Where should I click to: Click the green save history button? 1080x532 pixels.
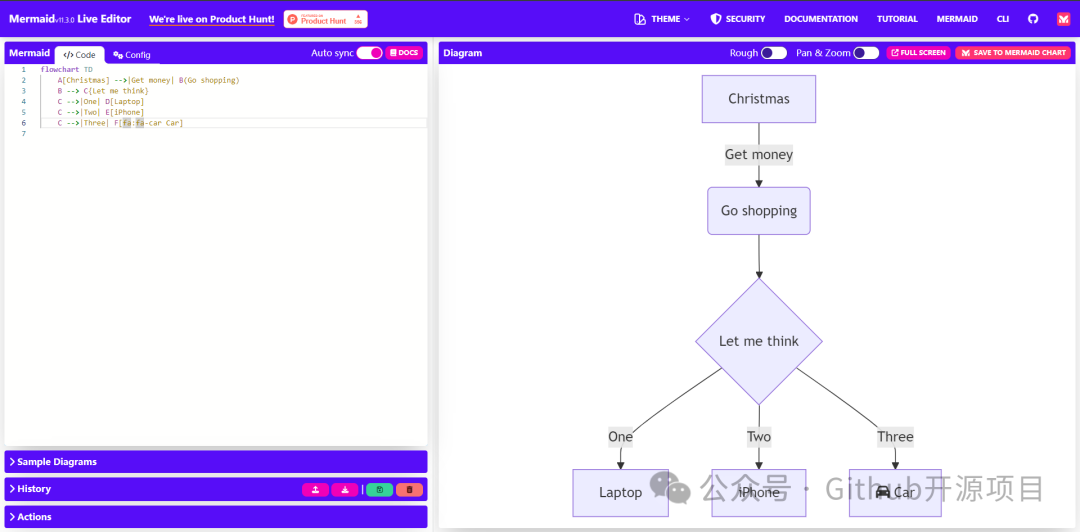(380, 490)
